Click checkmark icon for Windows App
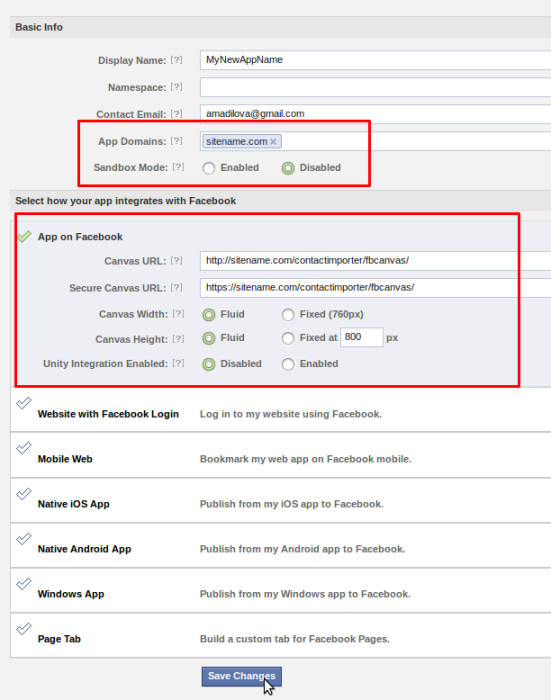 pos(24,584)
